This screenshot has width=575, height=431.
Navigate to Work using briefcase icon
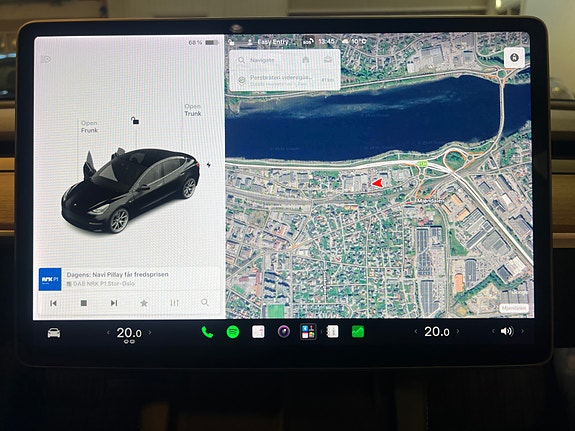coord(328,59)
